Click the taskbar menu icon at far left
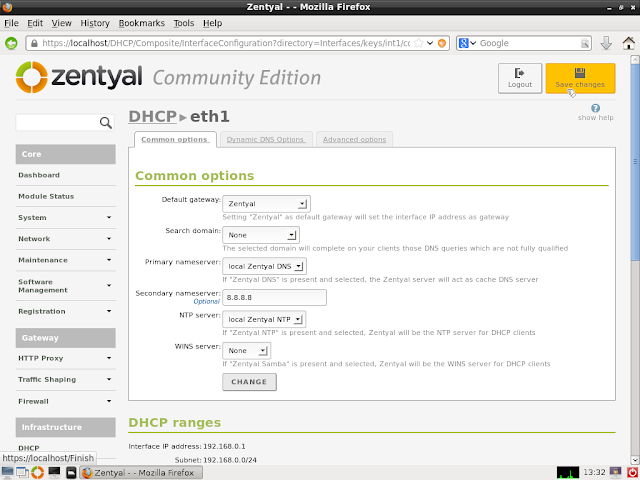640x480 pixels. (7, 473)
